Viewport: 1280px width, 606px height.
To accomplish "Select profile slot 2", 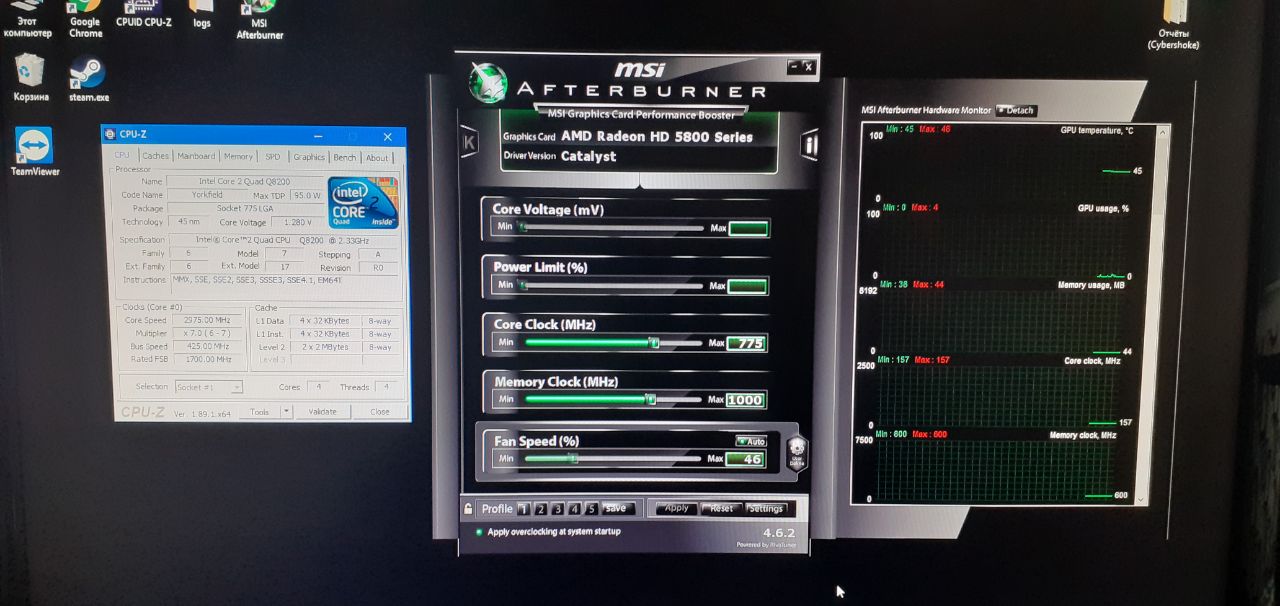I will coord(540,509).
